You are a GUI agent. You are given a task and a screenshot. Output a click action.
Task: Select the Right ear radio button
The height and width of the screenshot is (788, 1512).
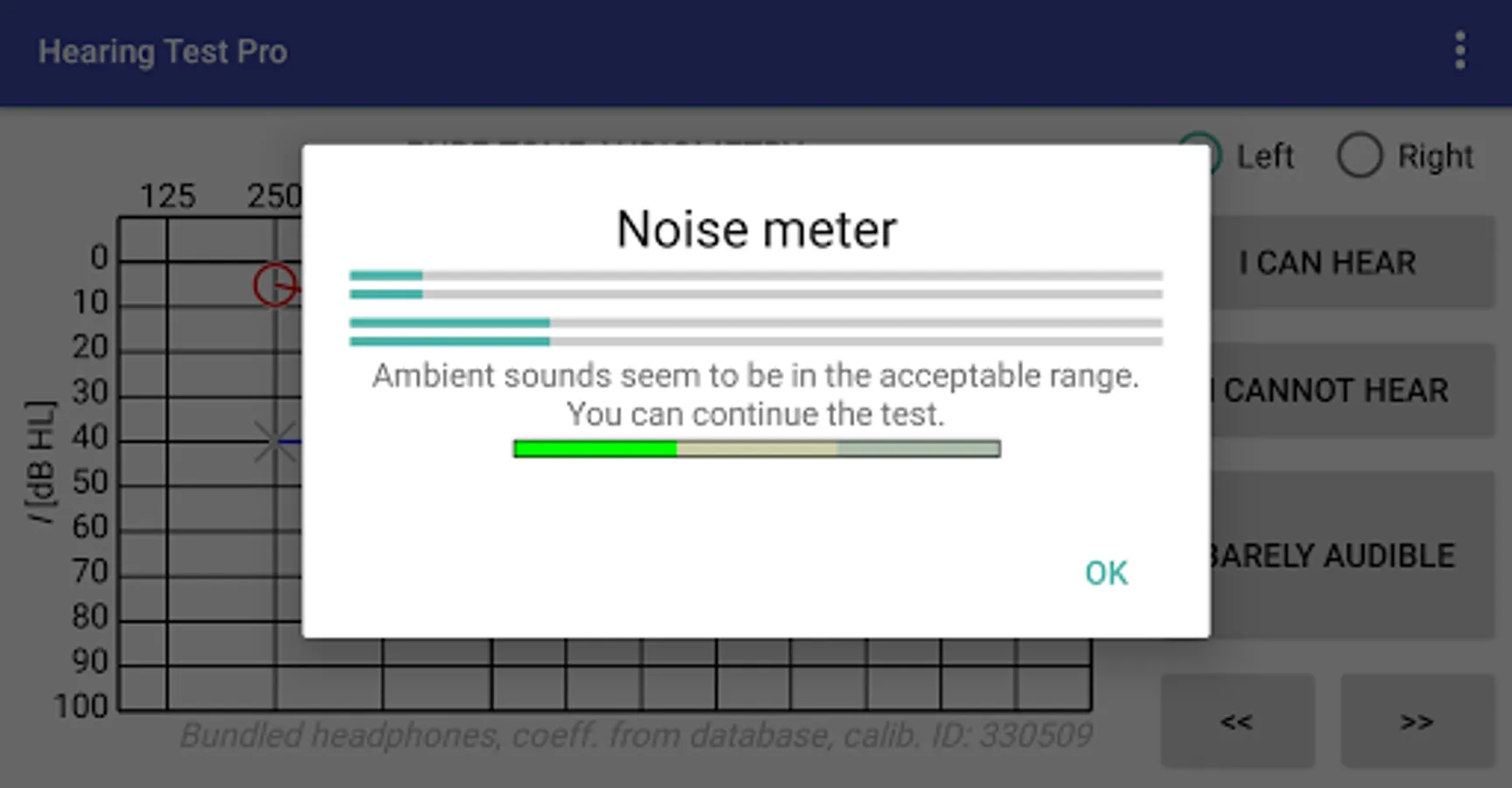click(x=1360, y=157)
